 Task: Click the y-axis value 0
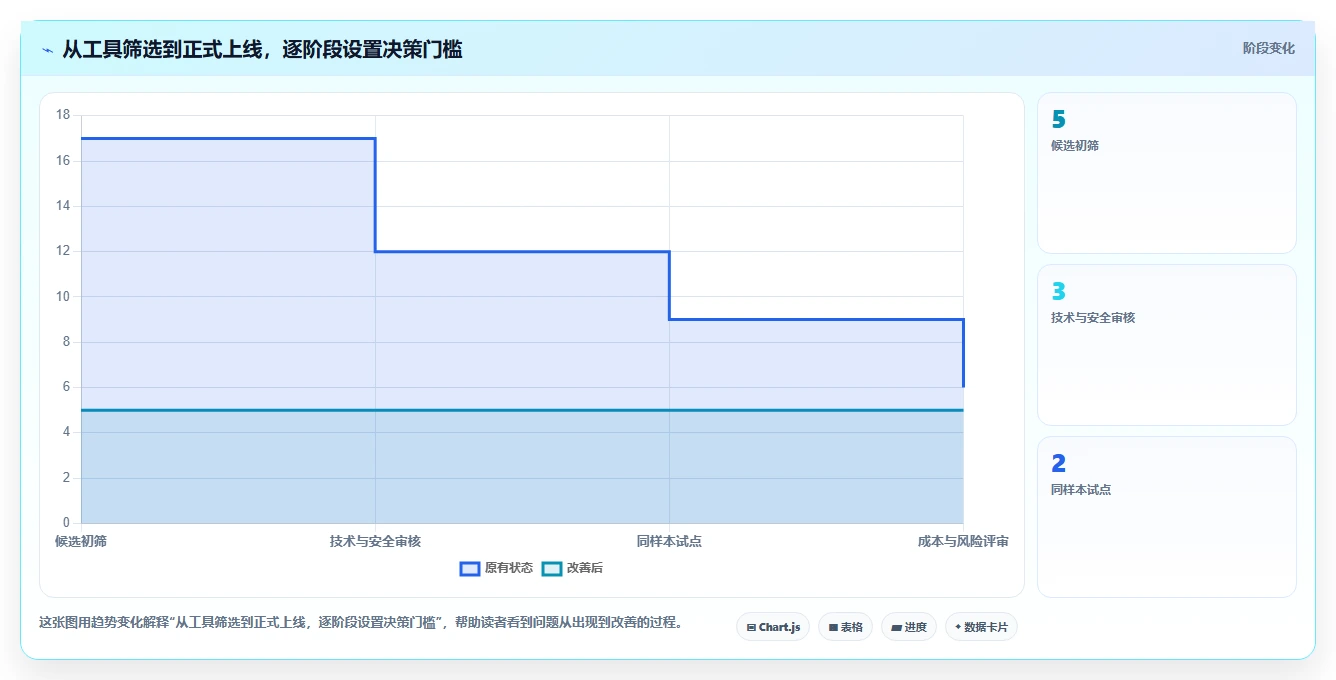click(x=66, y=522)
